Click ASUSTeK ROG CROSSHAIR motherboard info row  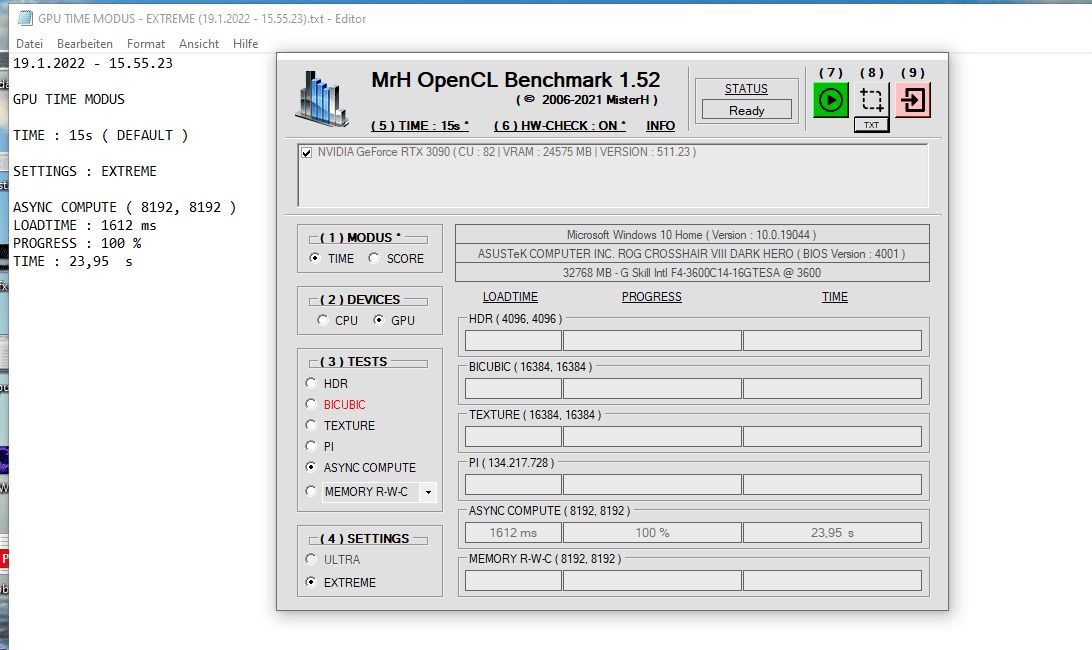point(692,254)
